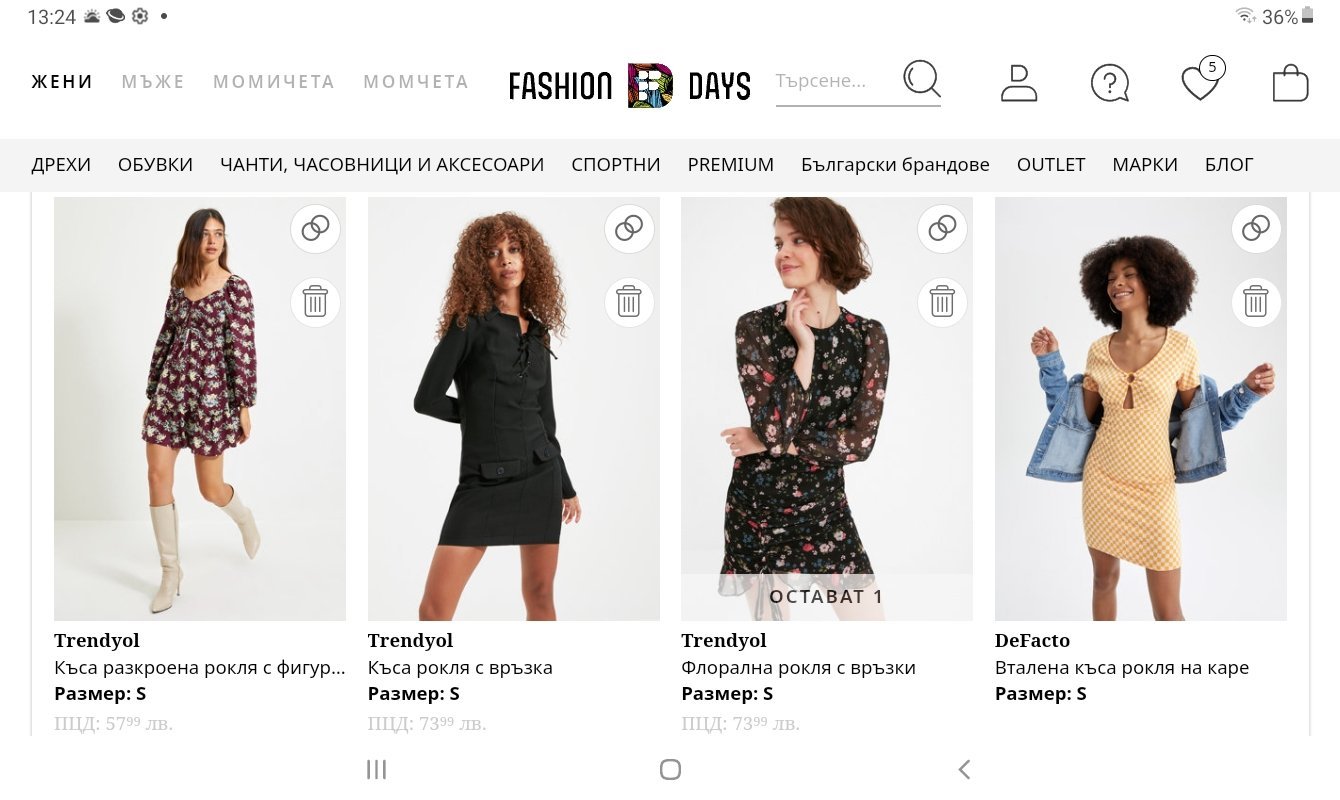Open the help question mark icon
The width and height of the screenshot is (1340, 800).
[x=1109, y=83]
